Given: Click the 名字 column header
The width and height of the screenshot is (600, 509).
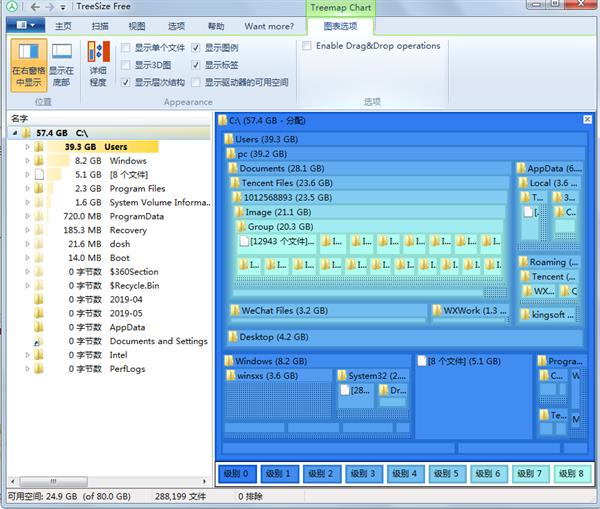Looking at the screenshot, I should pyautogui.click(x=19, y=118).
